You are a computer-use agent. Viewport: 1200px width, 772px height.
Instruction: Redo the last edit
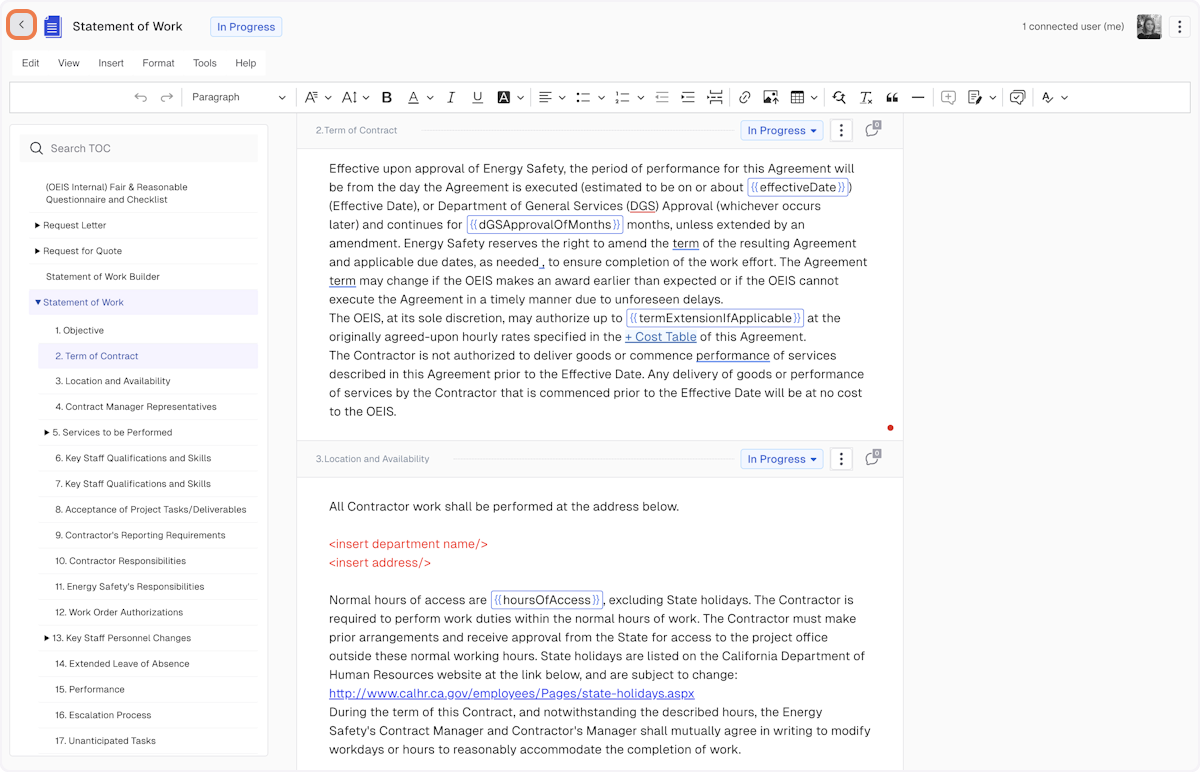(x=167, y=97)
